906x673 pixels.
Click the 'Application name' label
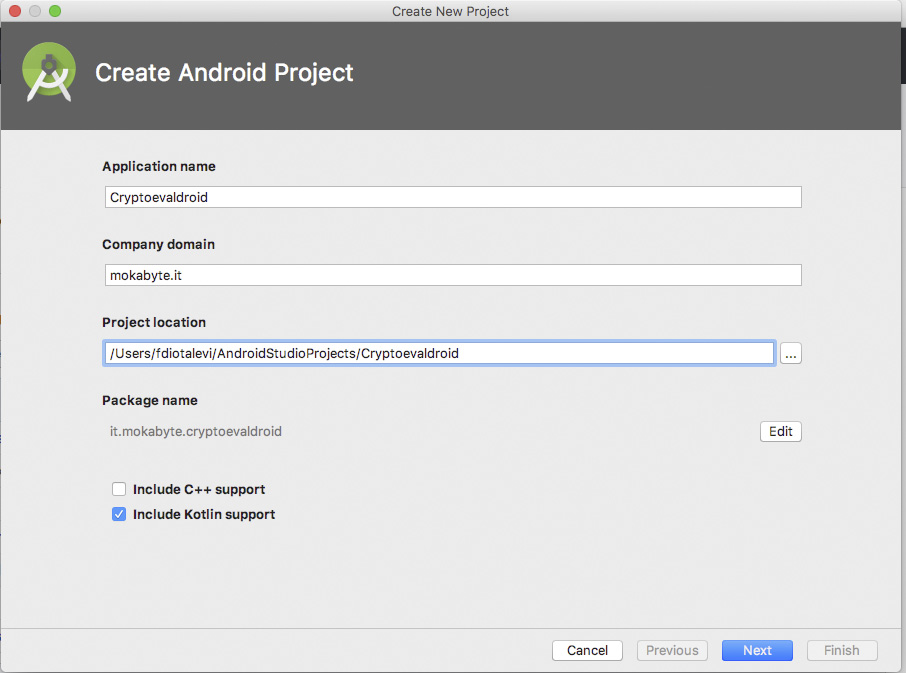pos(159,166)
